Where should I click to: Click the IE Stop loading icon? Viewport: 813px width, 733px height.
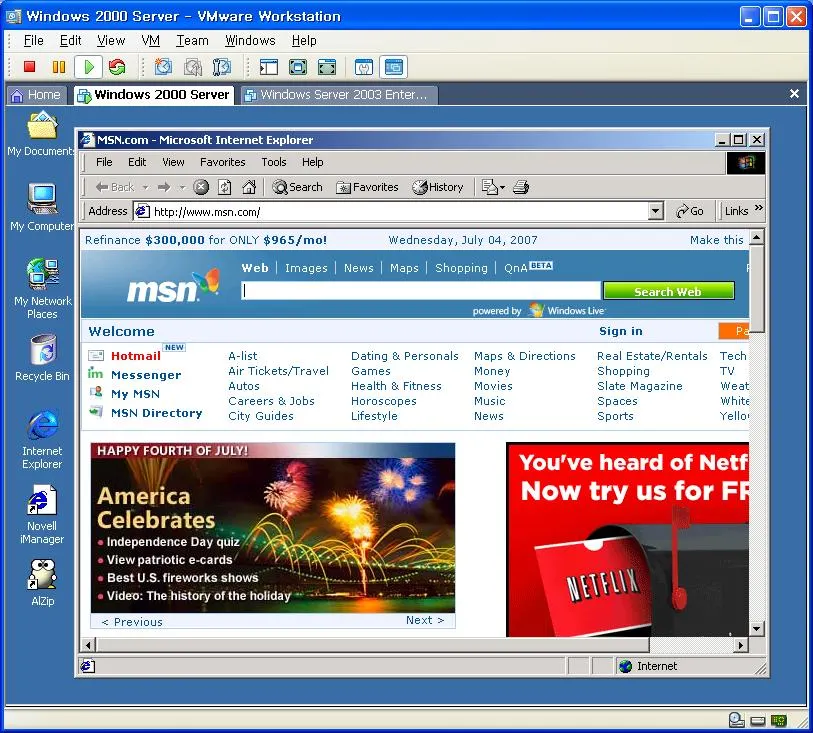[201, 187]
